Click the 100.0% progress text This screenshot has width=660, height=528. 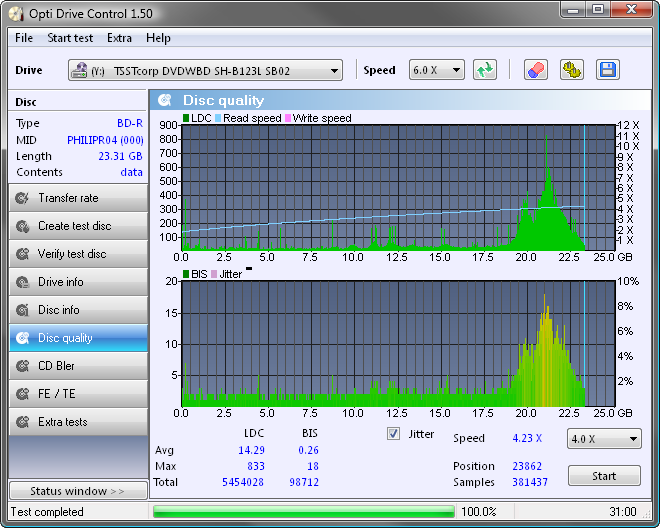click(x=479, y=512)
